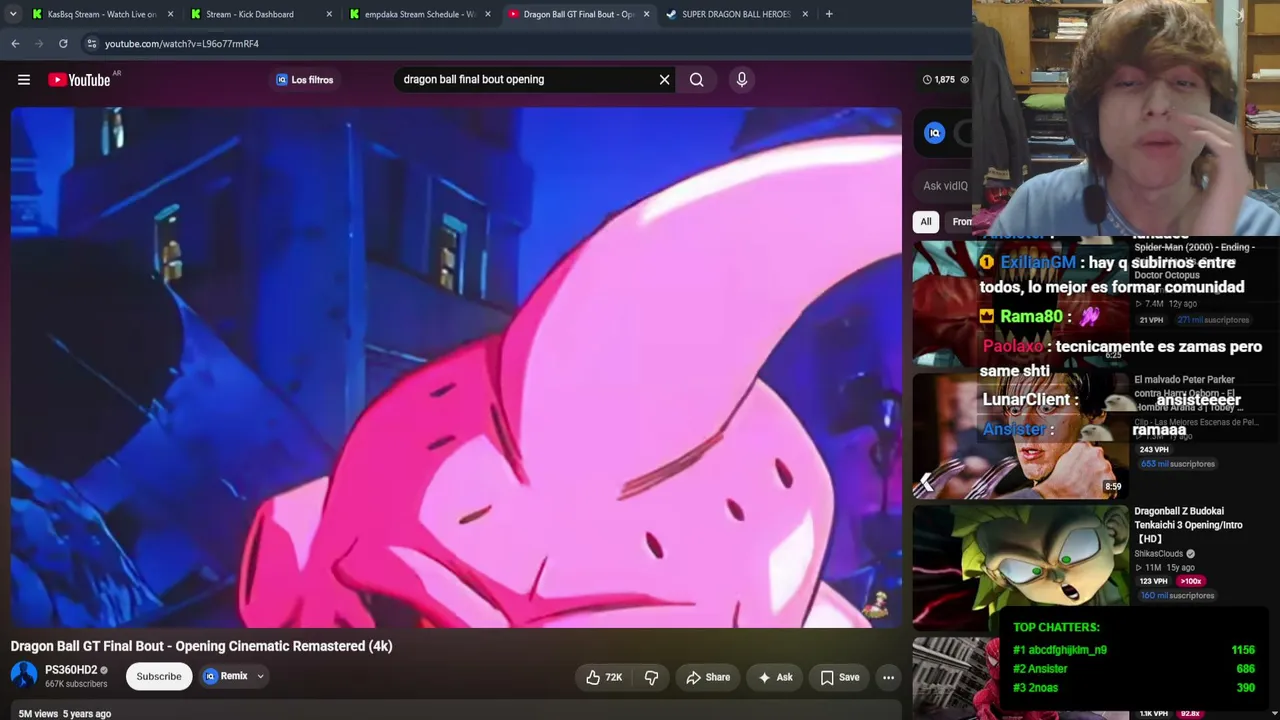Expand the Remix dropdown chevron
This screenshot has height=720, width=1280.
[x=260, y=677]
